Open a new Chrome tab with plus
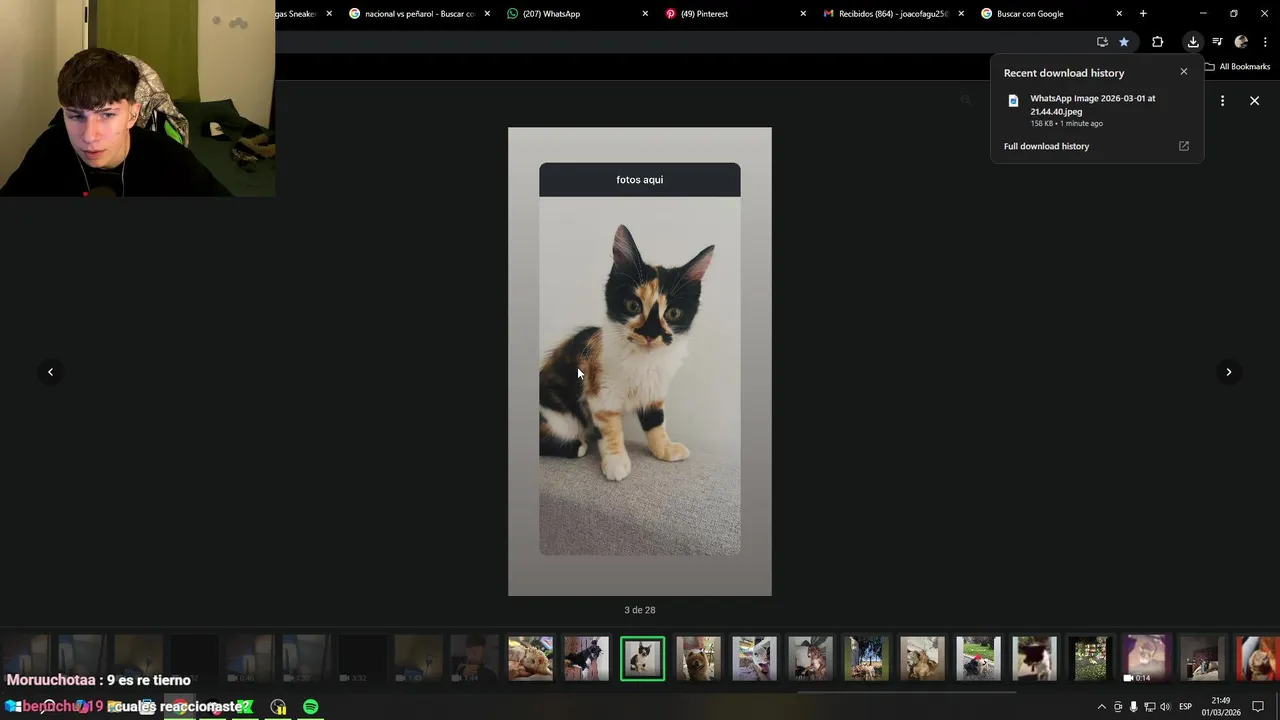 [1143, 14]
